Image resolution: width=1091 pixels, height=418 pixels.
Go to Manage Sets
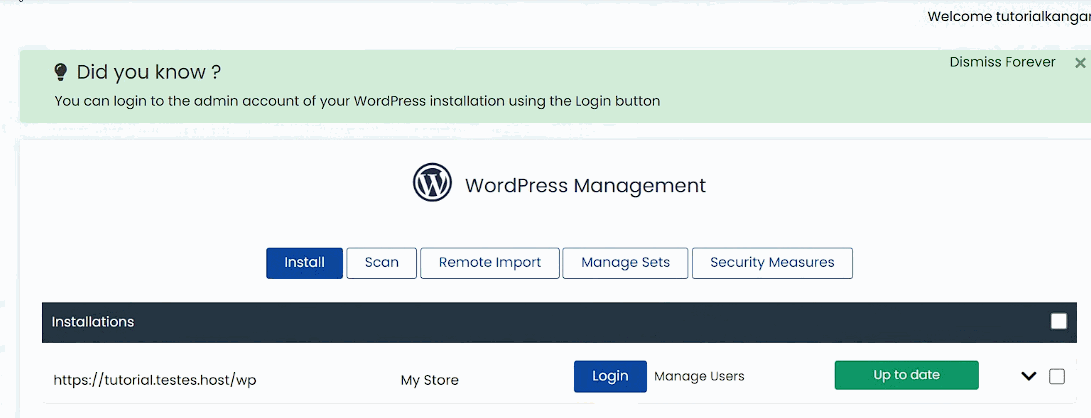pyautogui.click(x=625, y=263)
